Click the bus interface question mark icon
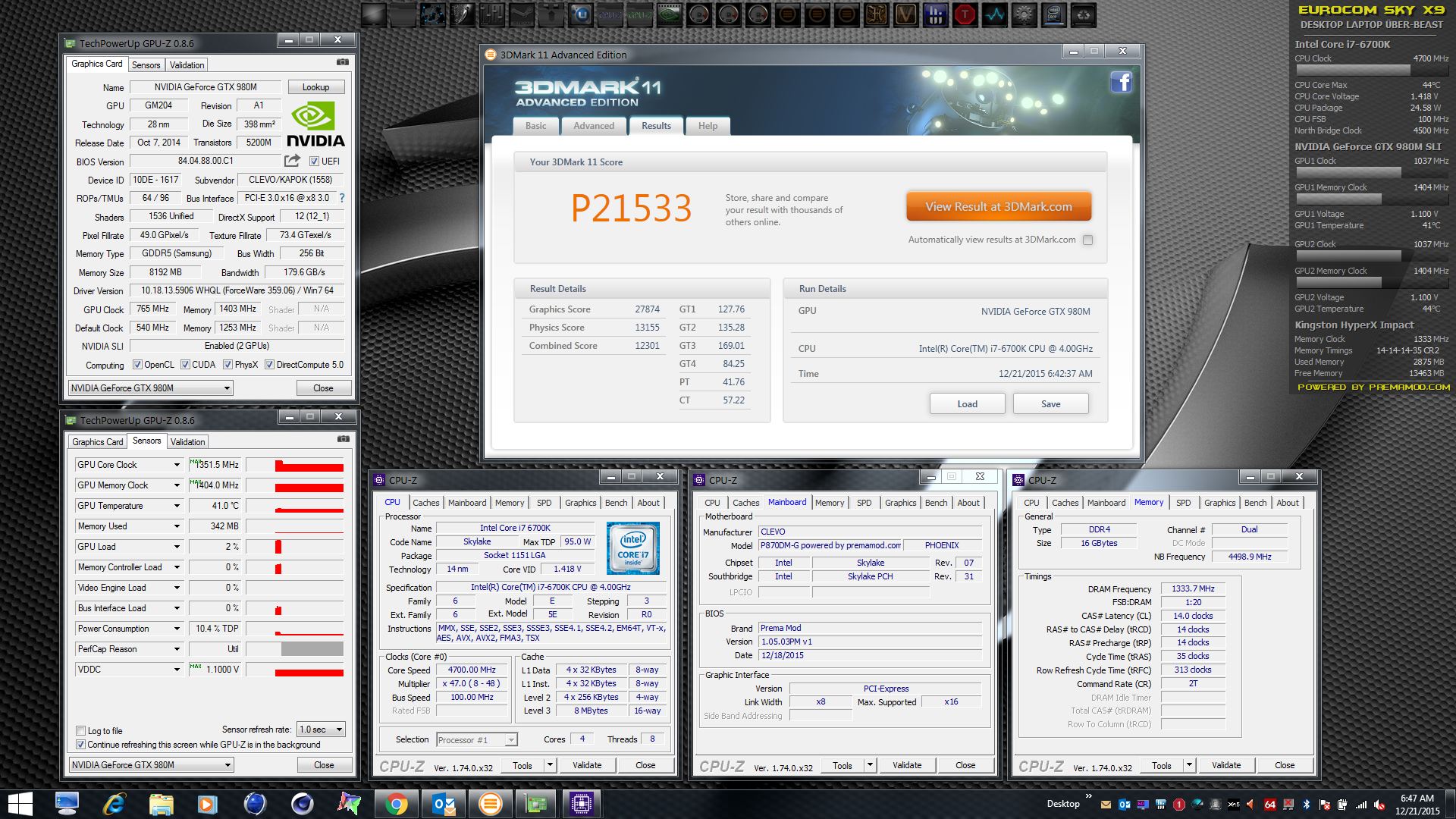 [342, 198]
